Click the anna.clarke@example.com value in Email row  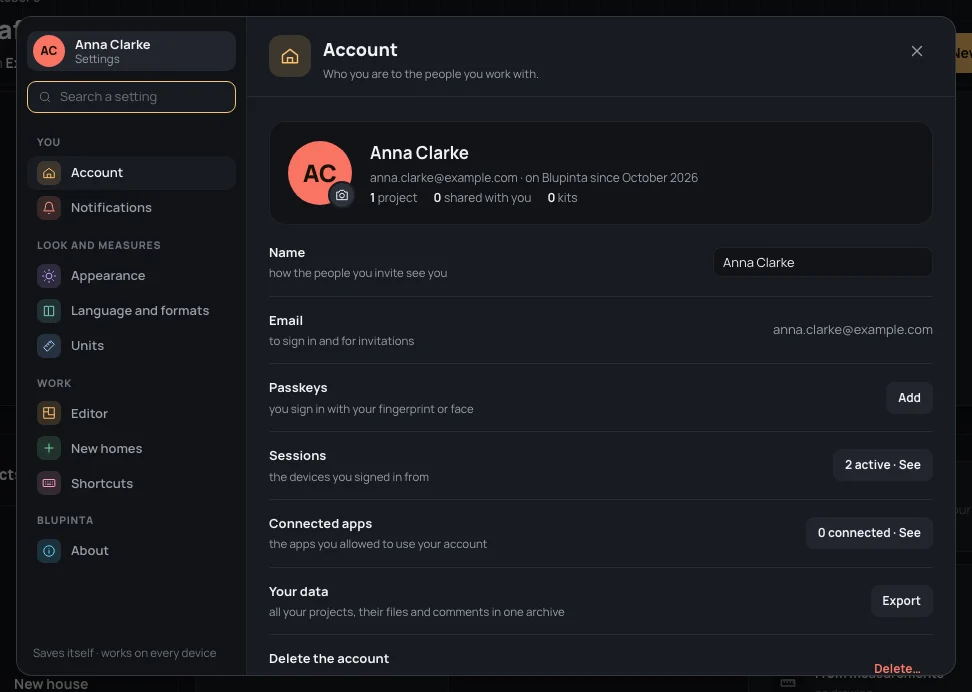(852, 330)
